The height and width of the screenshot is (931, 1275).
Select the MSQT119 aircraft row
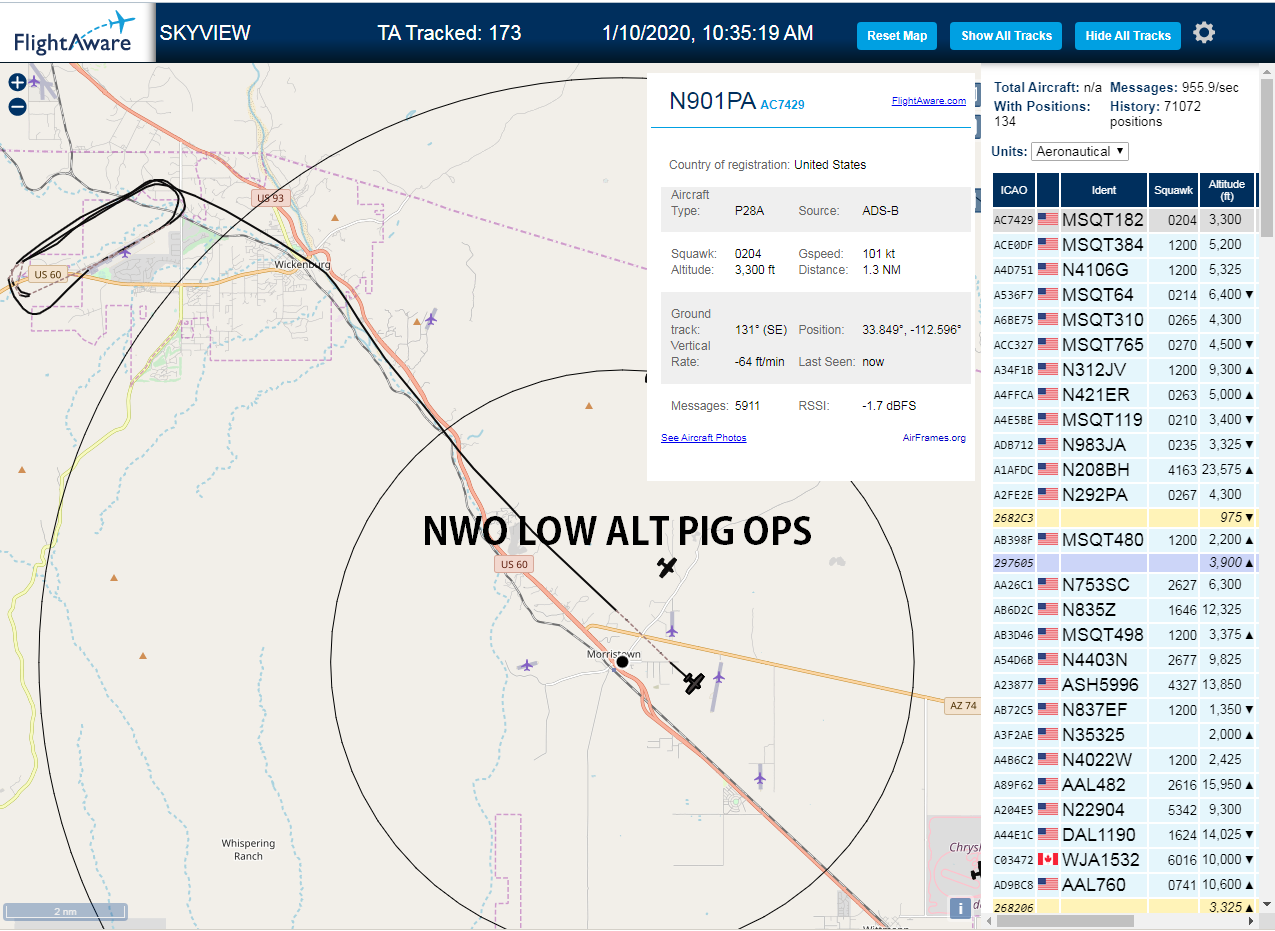coord(1124,419)
